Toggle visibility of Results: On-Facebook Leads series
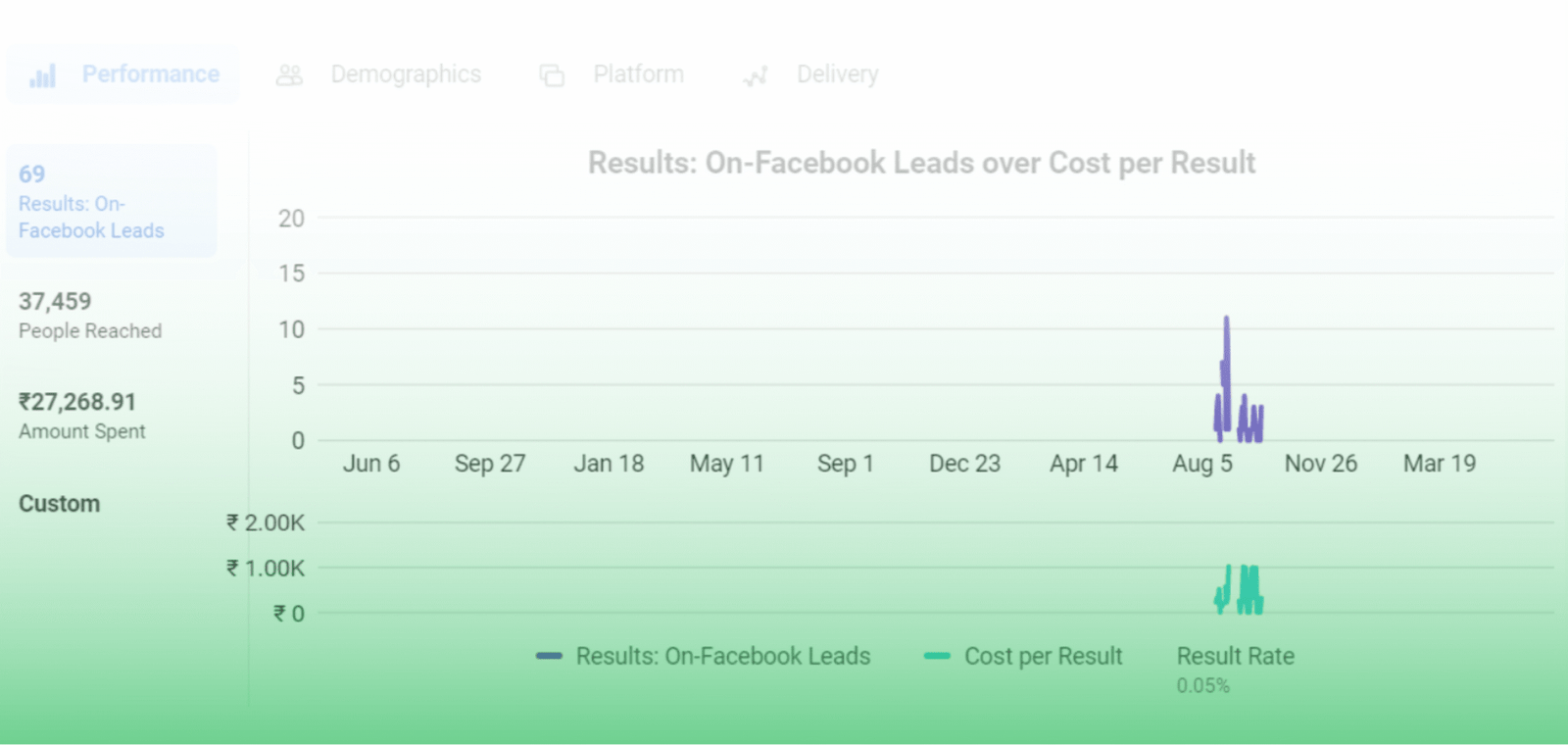This screenshot has width=1568, height=745. 723,657
